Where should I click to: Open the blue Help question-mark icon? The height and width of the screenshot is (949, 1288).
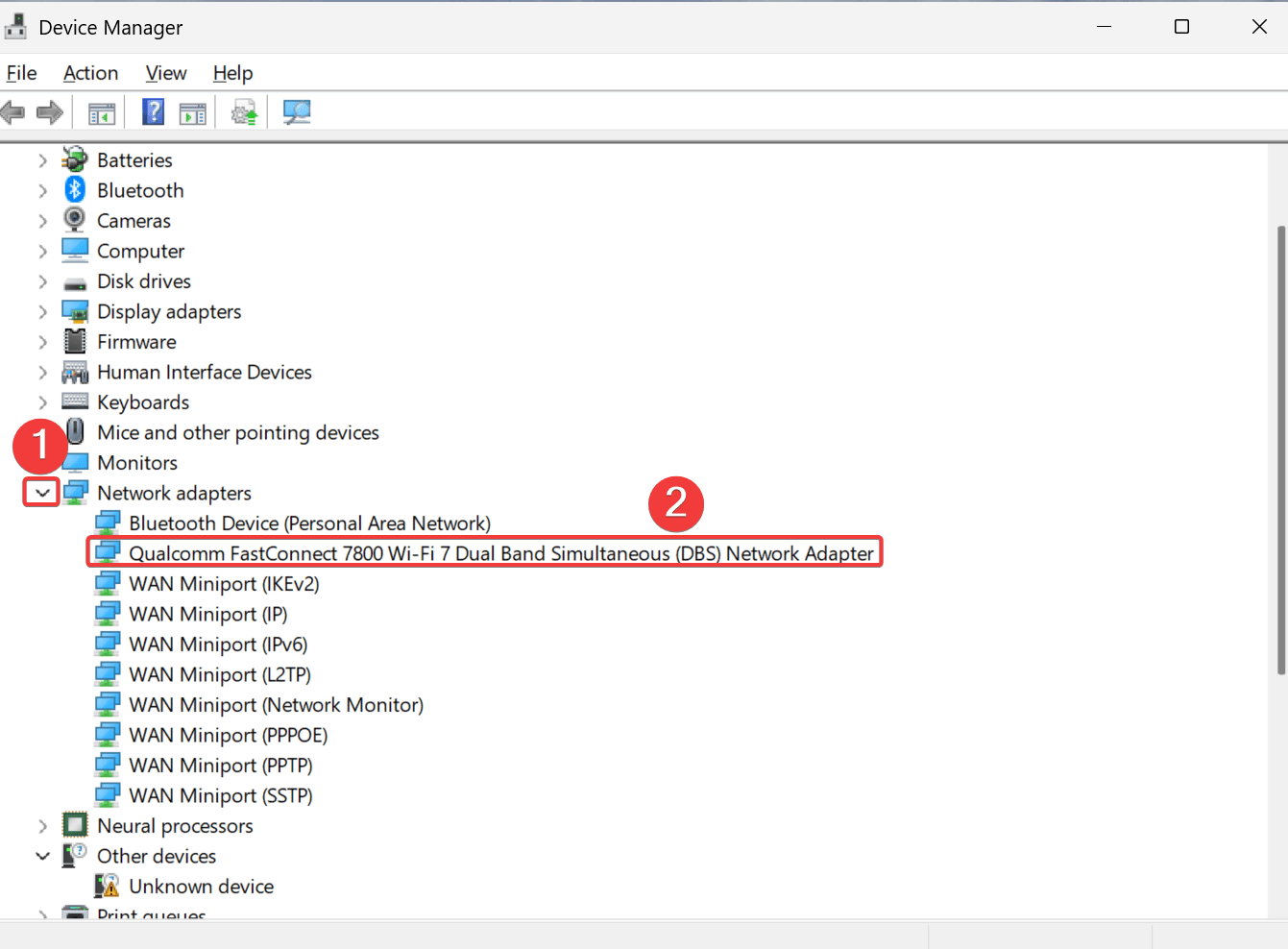154,112
